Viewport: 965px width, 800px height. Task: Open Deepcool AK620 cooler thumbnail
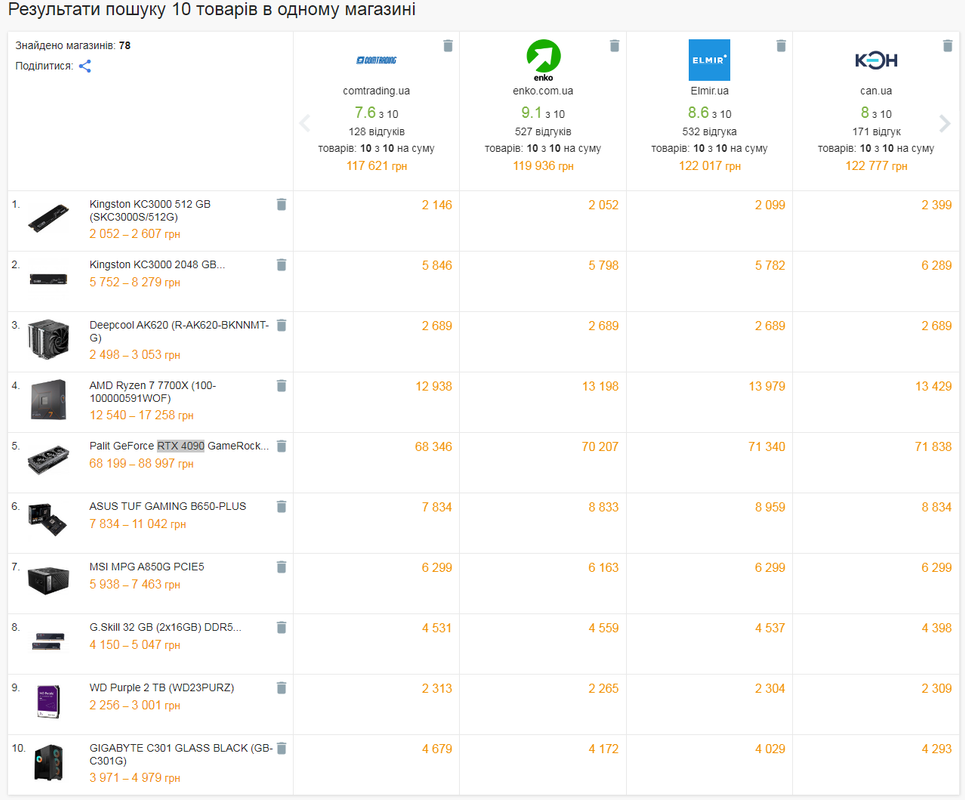(49, 338)
